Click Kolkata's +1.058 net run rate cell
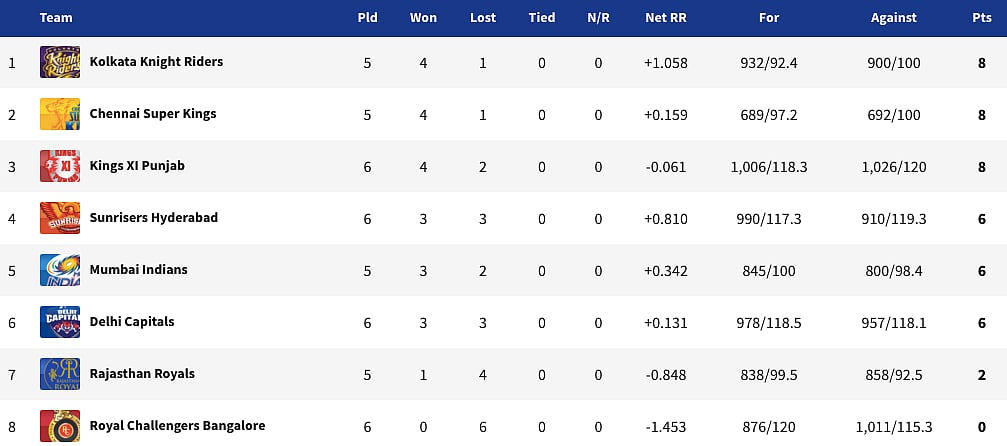1007x446 pixels. click(x=666, y=62)
